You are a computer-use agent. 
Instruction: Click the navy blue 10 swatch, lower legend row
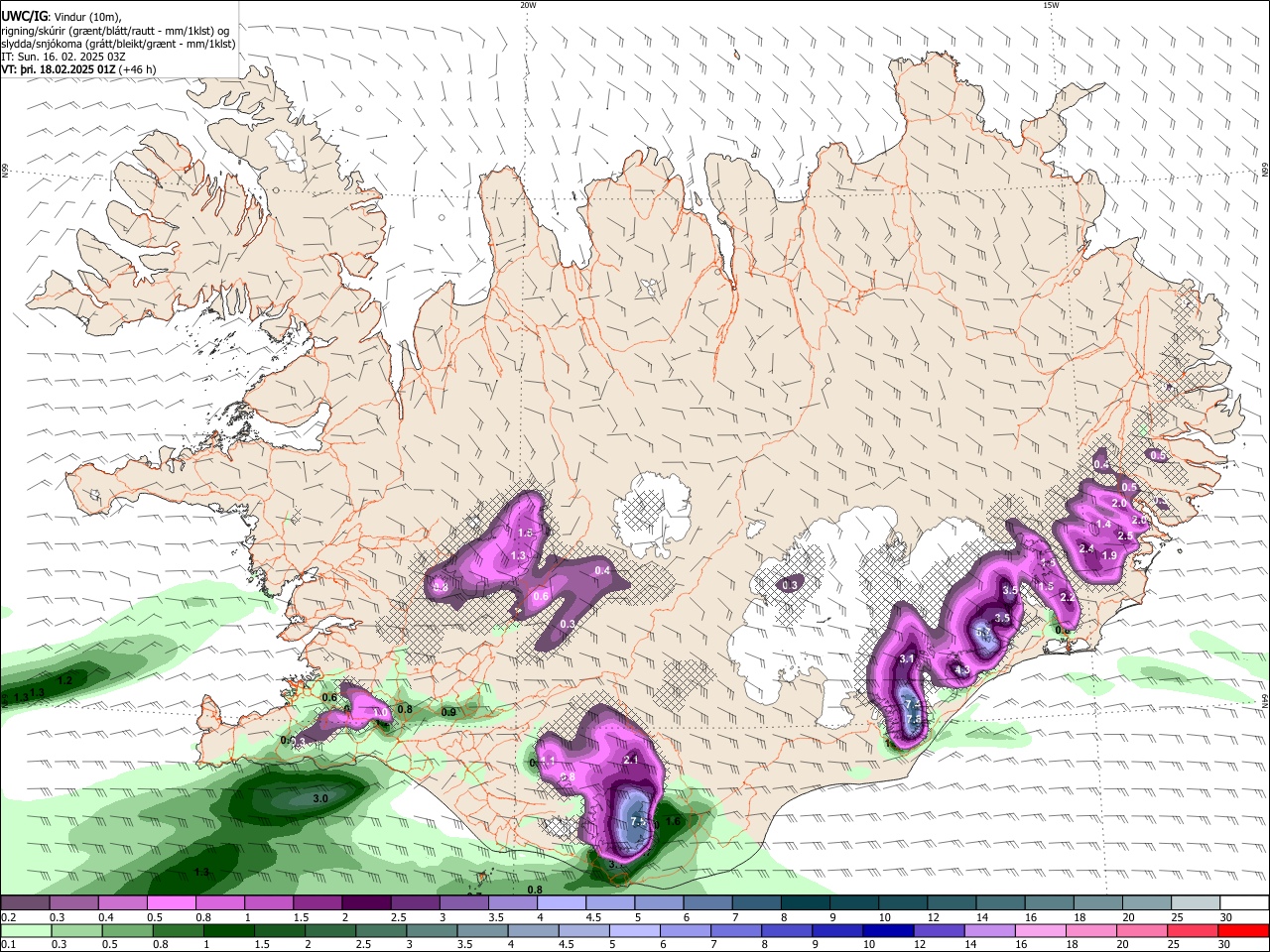[x=887, y=930]
